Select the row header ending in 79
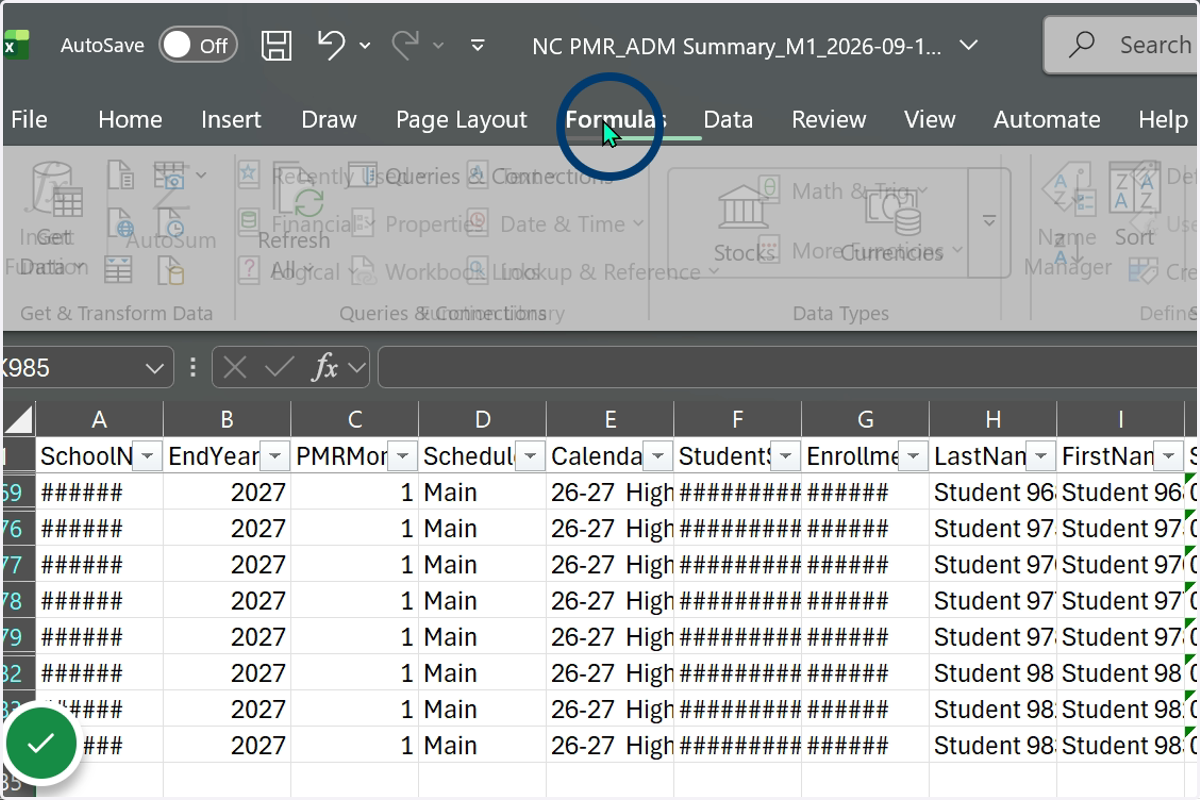Viewport: 1200px width, 800px height. [18, 636]
